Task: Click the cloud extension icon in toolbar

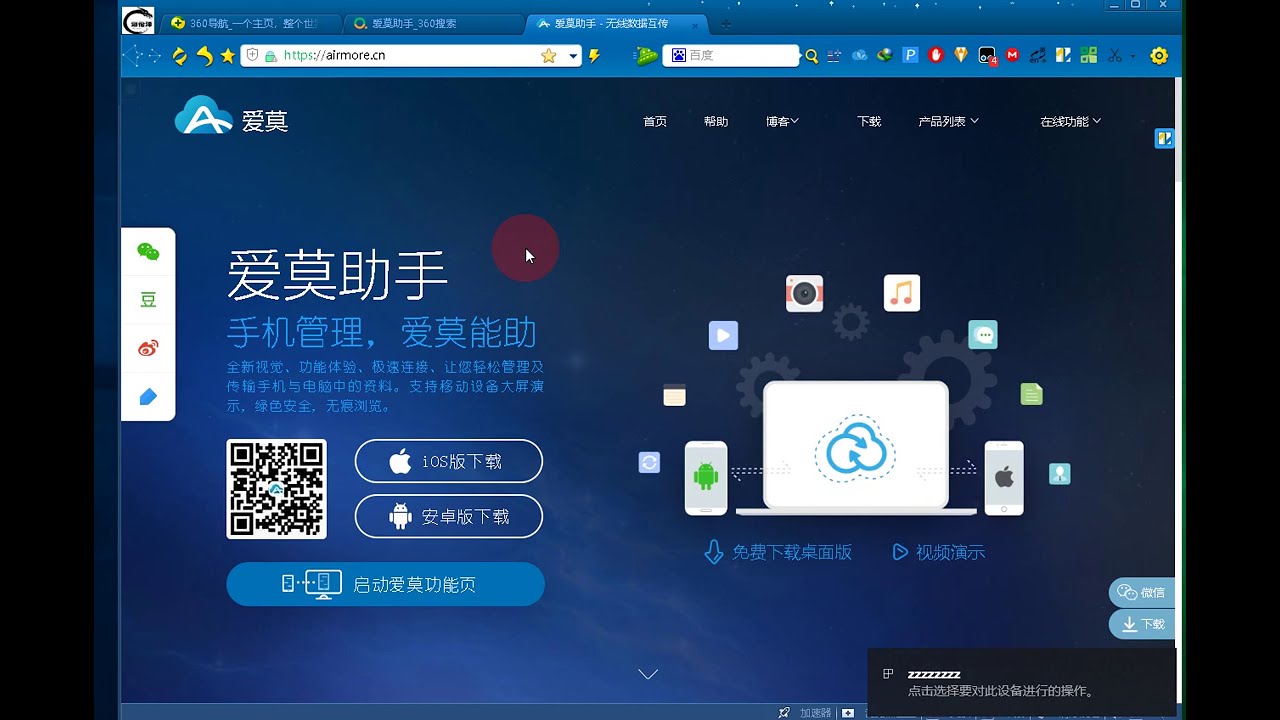Action: (x=860, y=56)
